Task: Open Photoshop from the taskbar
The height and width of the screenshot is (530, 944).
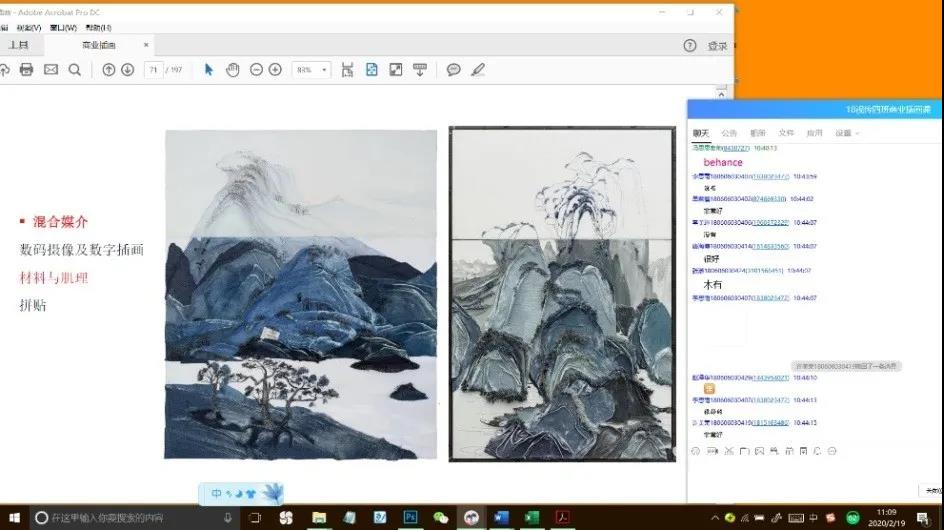Action: tap(411, 517)
